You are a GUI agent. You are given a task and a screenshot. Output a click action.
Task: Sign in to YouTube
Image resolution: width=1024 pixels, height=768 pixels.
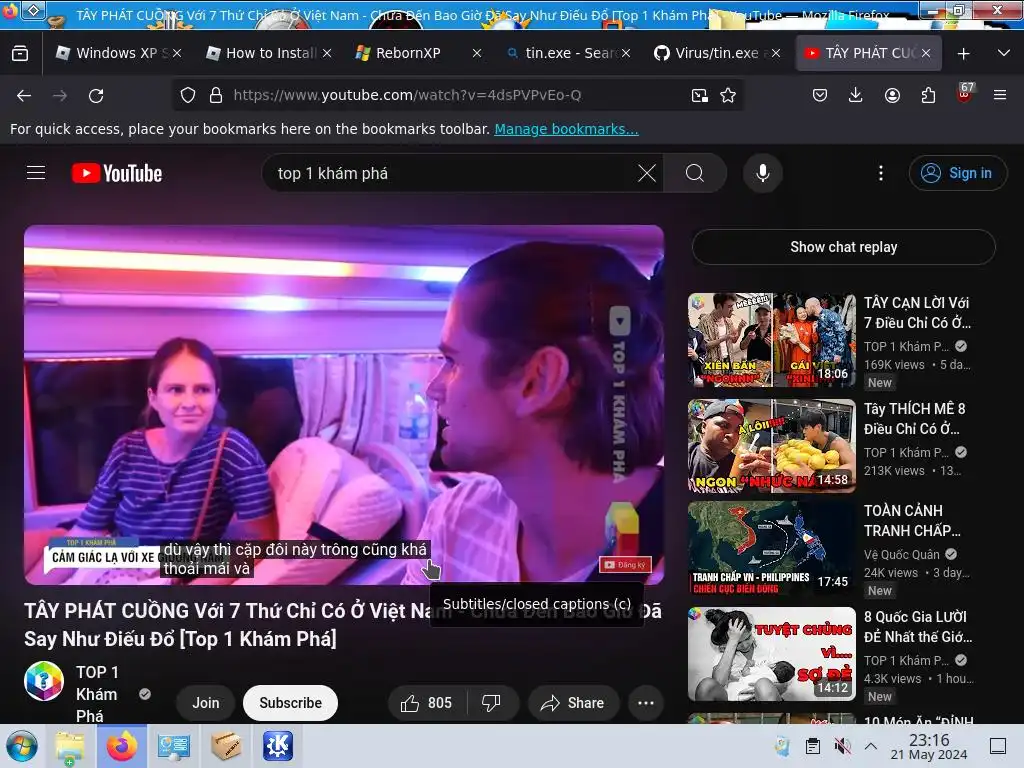coord(957,173)
